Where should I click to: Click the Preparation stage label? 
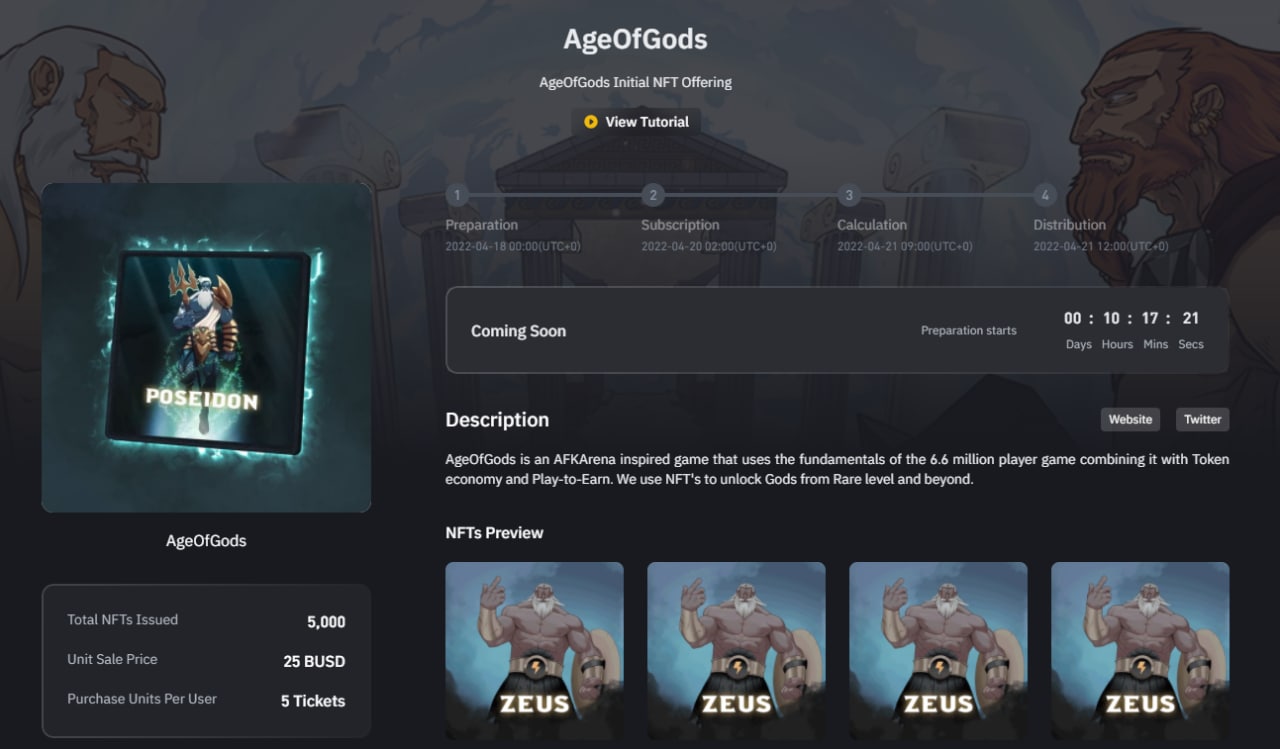click(482, 225)
